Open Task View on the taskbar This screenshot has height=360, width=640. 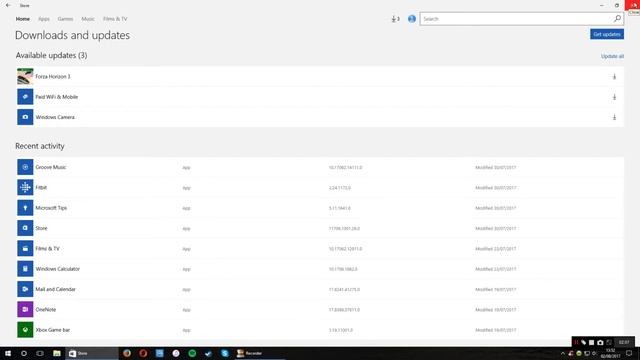click(x=40, y=353)
